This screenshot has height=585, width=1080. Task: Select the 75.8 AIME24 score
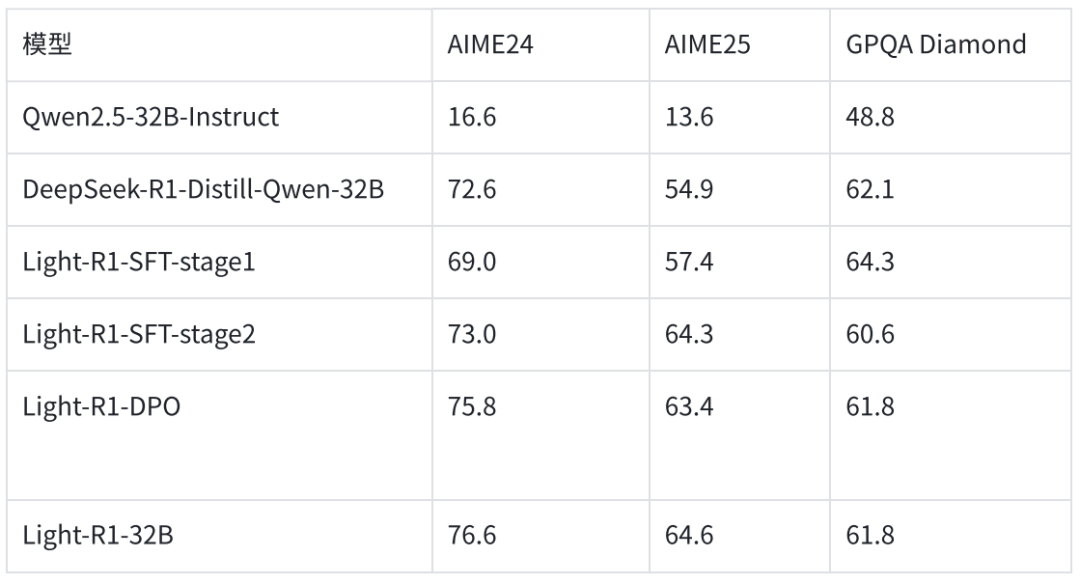click(x=472, y=407)
